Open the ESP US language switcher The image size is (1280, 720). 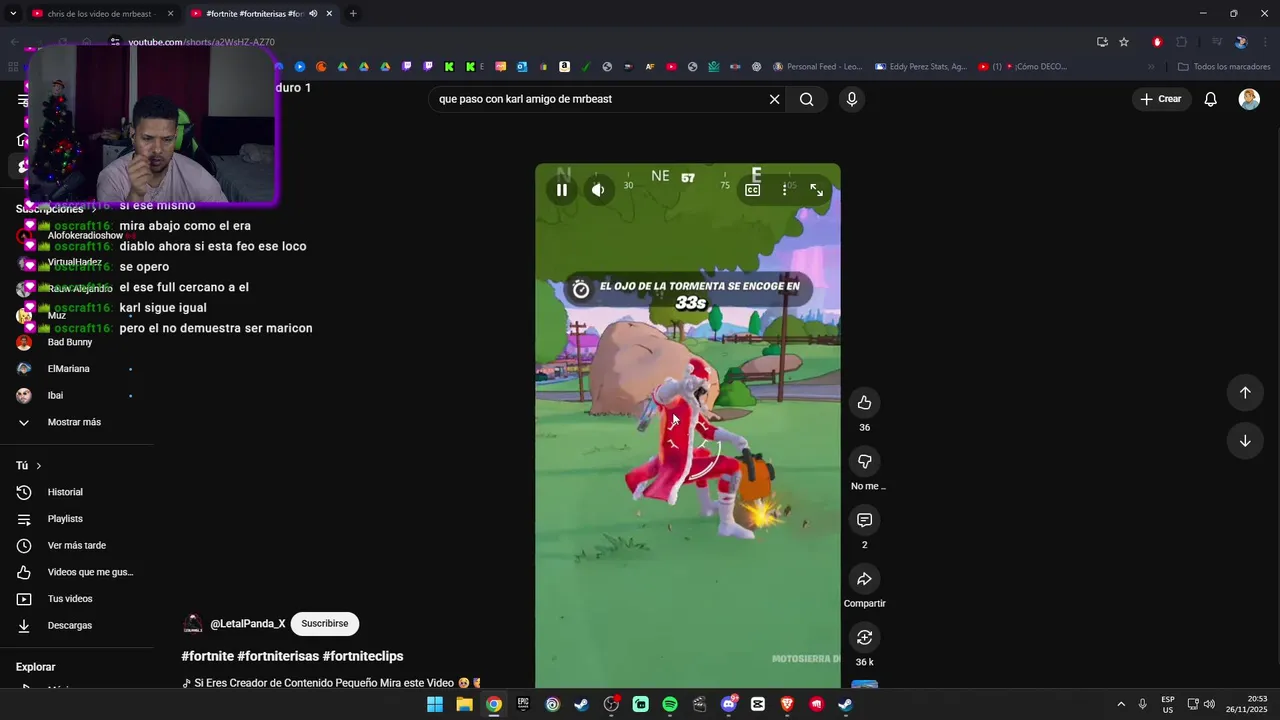point(1168,704)
